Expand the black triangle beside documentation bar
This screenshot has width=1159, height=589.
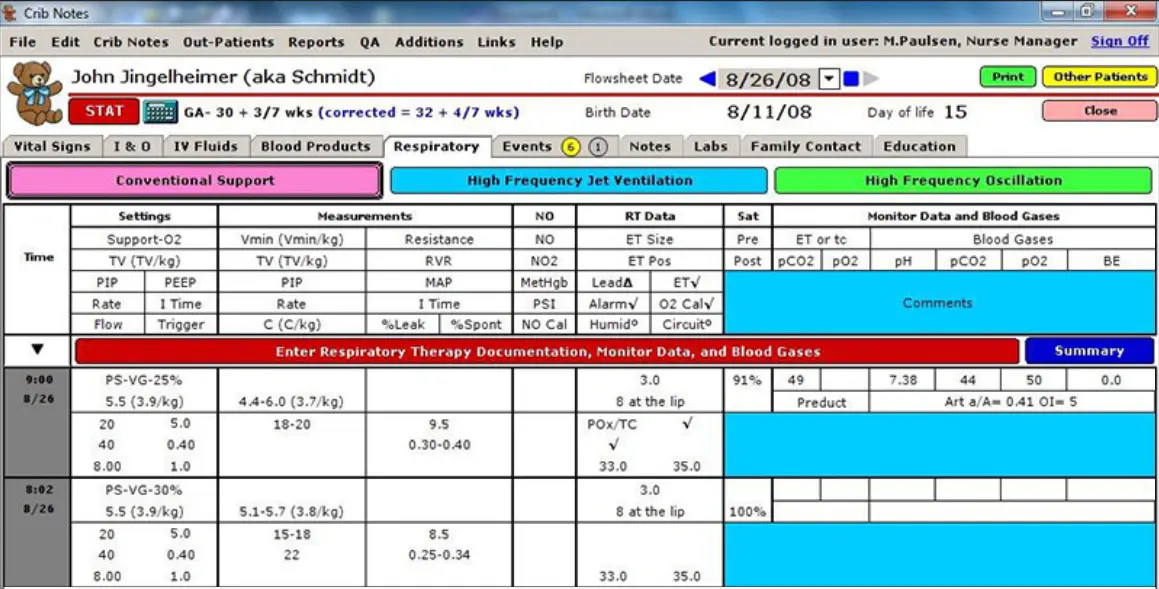[37, 350]
